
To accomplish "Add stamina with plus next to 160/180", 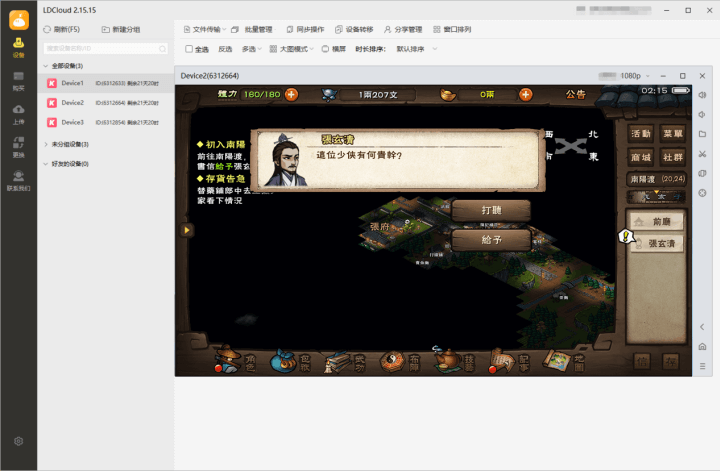I will click(291, 95).
